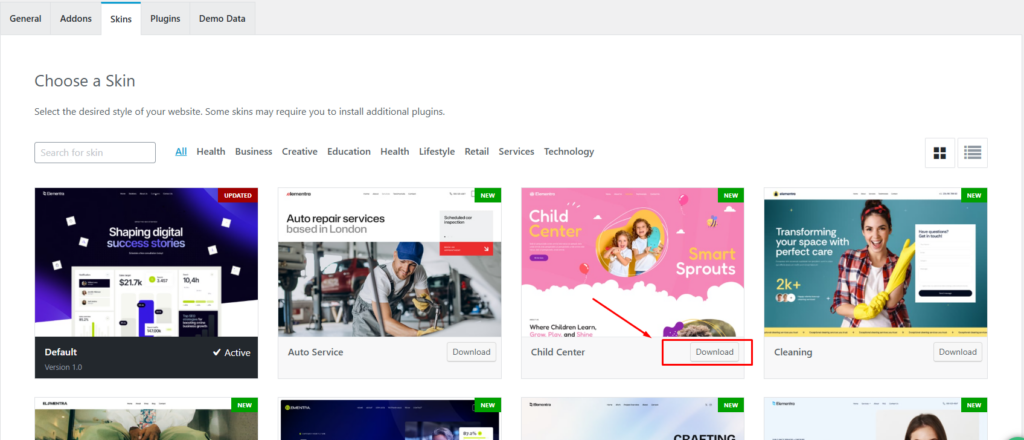Open the Child Center skin thumbnail

pos(633,262)
